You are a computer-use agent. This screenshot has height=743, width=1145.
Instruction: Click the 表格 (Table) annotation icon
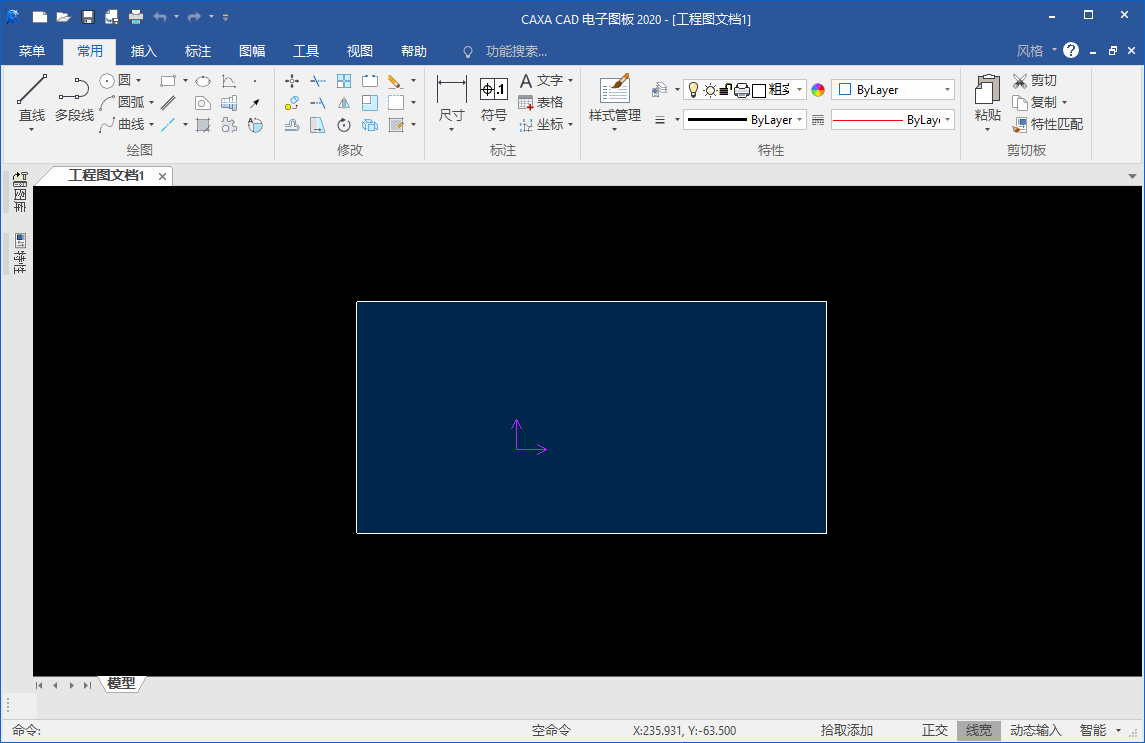[x=526, y=103]
